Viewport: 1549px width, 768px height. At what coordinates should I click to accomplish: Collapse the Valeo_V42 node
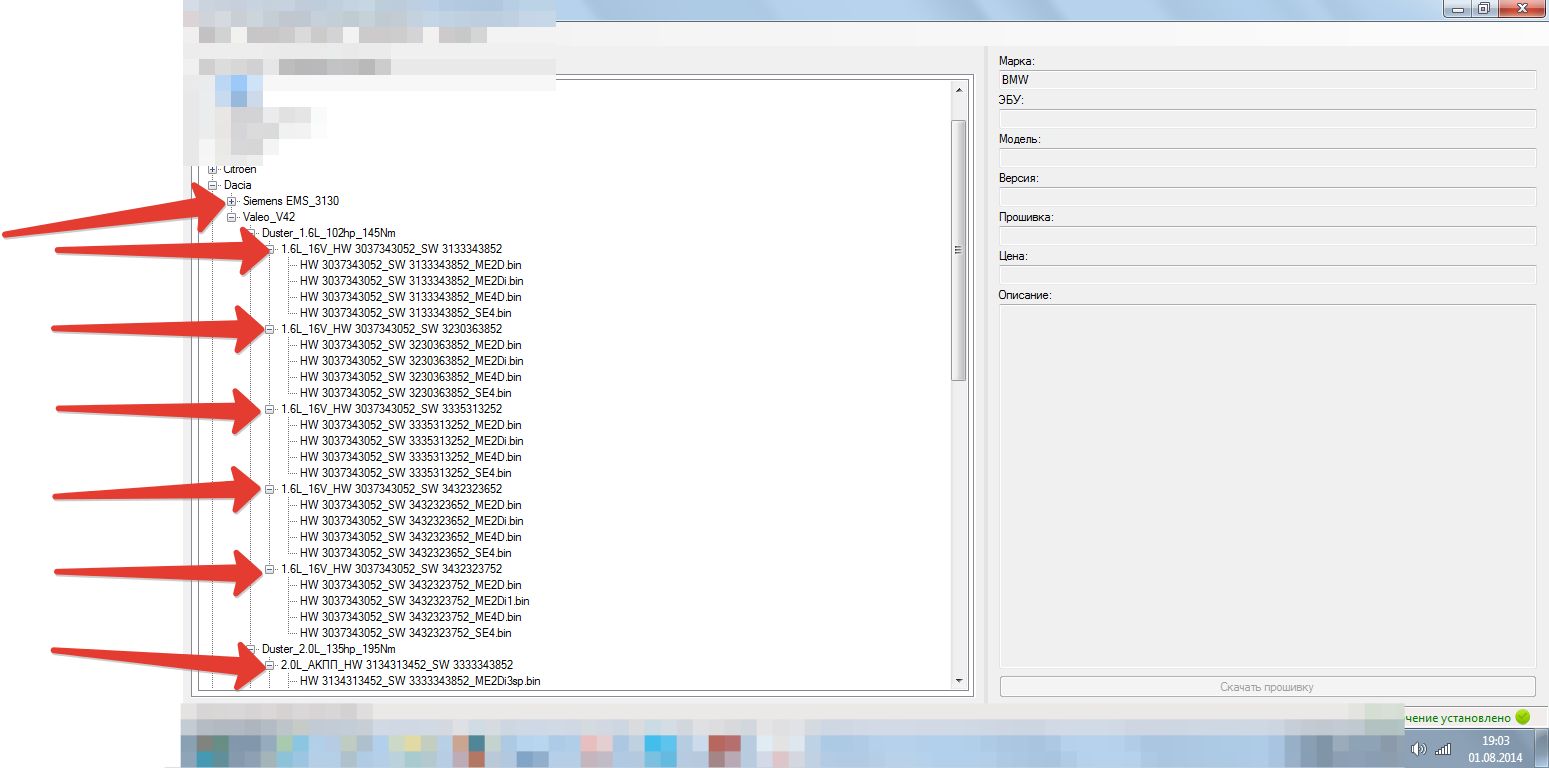tap(232, 217)
